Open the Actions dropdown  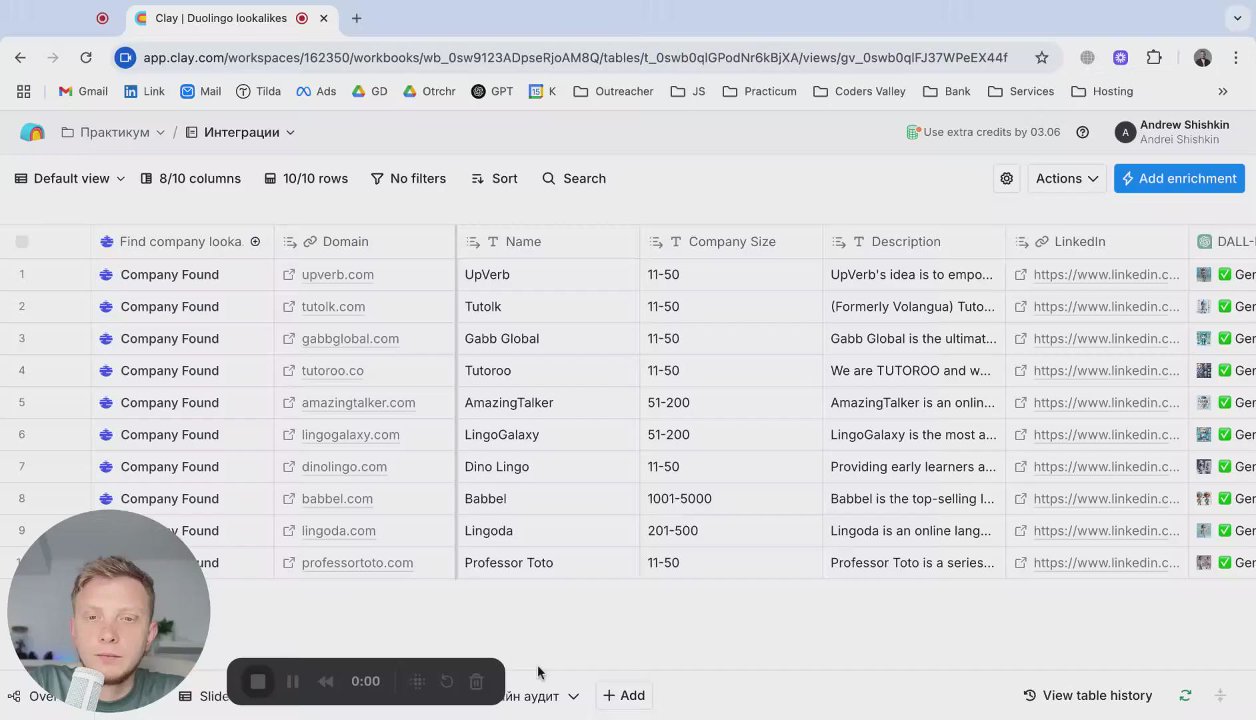[x=1067, y=178]
